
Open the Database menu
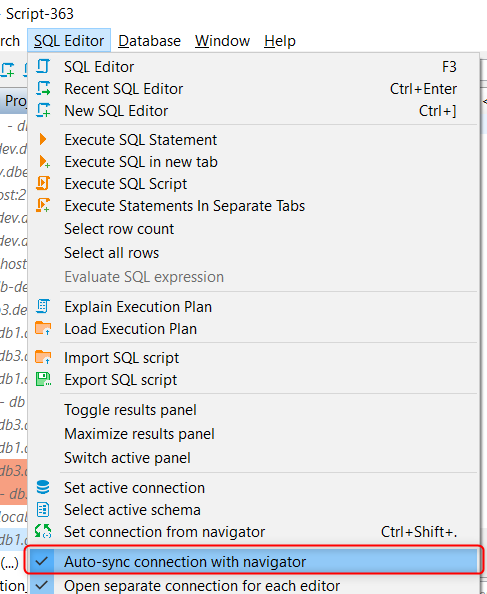point(149,41)
